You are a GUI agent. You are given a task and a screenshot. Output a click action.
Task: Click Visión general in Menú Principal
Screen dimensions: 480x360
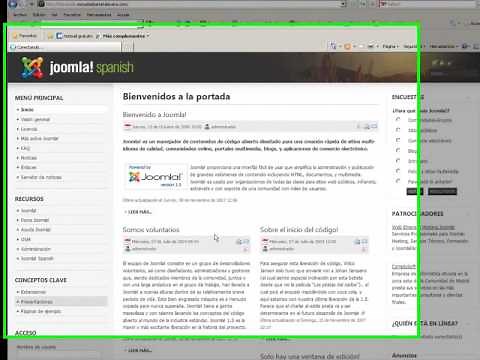pos(35,119)
